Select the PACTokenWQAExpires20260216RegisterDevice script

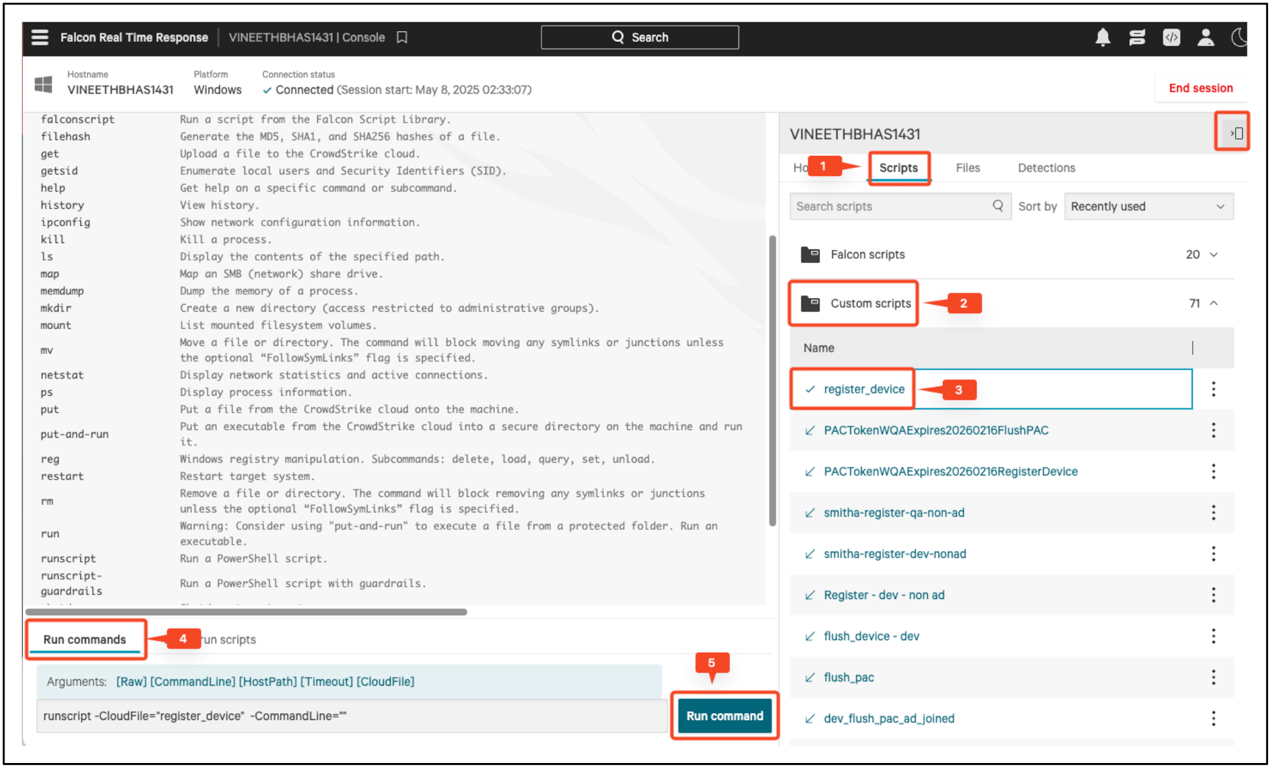pos(950,471)
